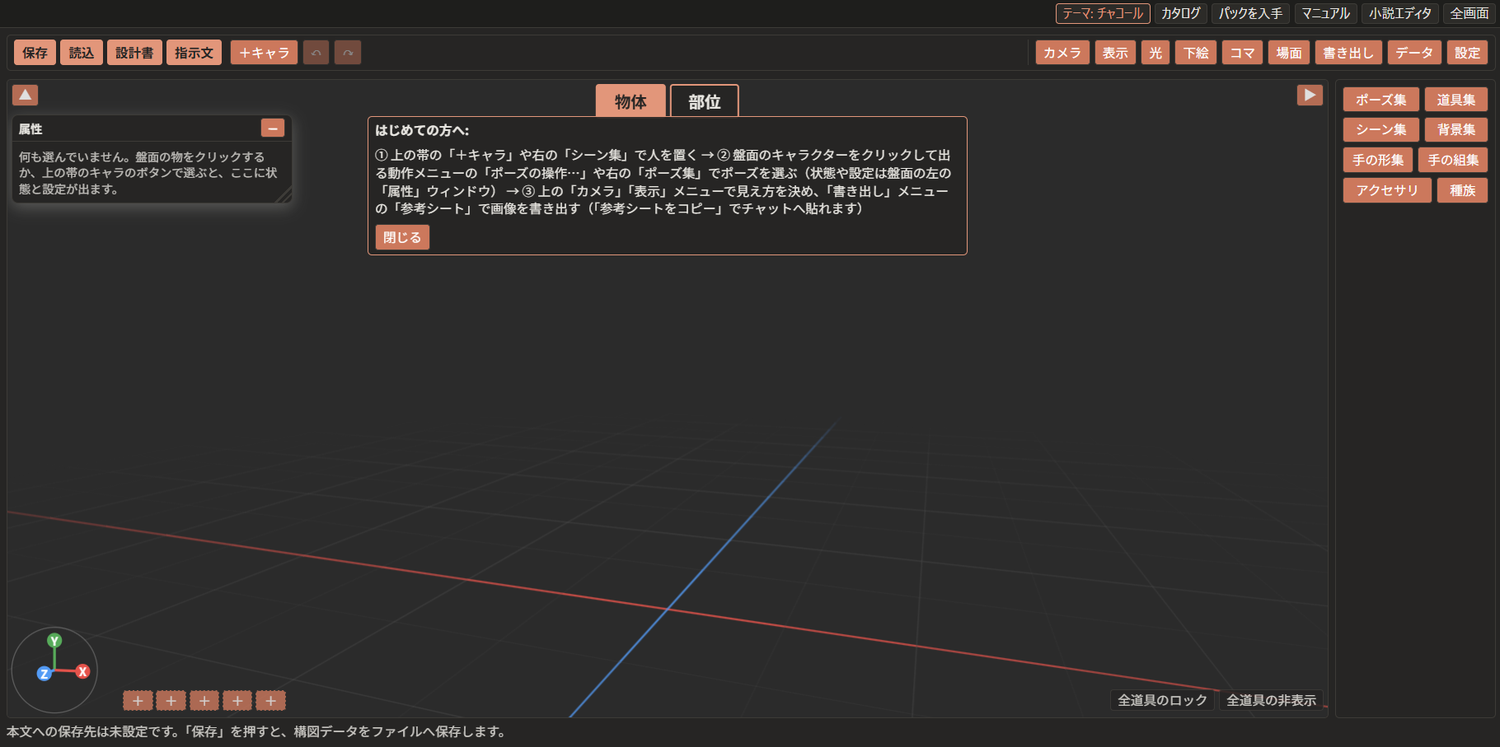Collapse the right panel with the play-arrow icon
The height and width of the screenshot is (747, 1500).
click(1309, 95)
